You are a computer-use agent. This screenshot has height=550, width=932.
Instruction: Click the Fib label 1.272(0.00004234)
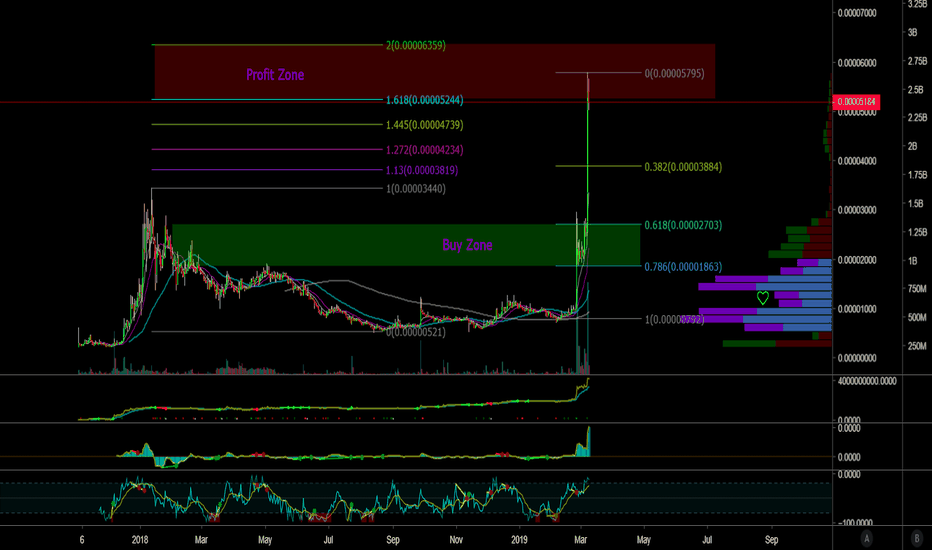tap(424, 150)
